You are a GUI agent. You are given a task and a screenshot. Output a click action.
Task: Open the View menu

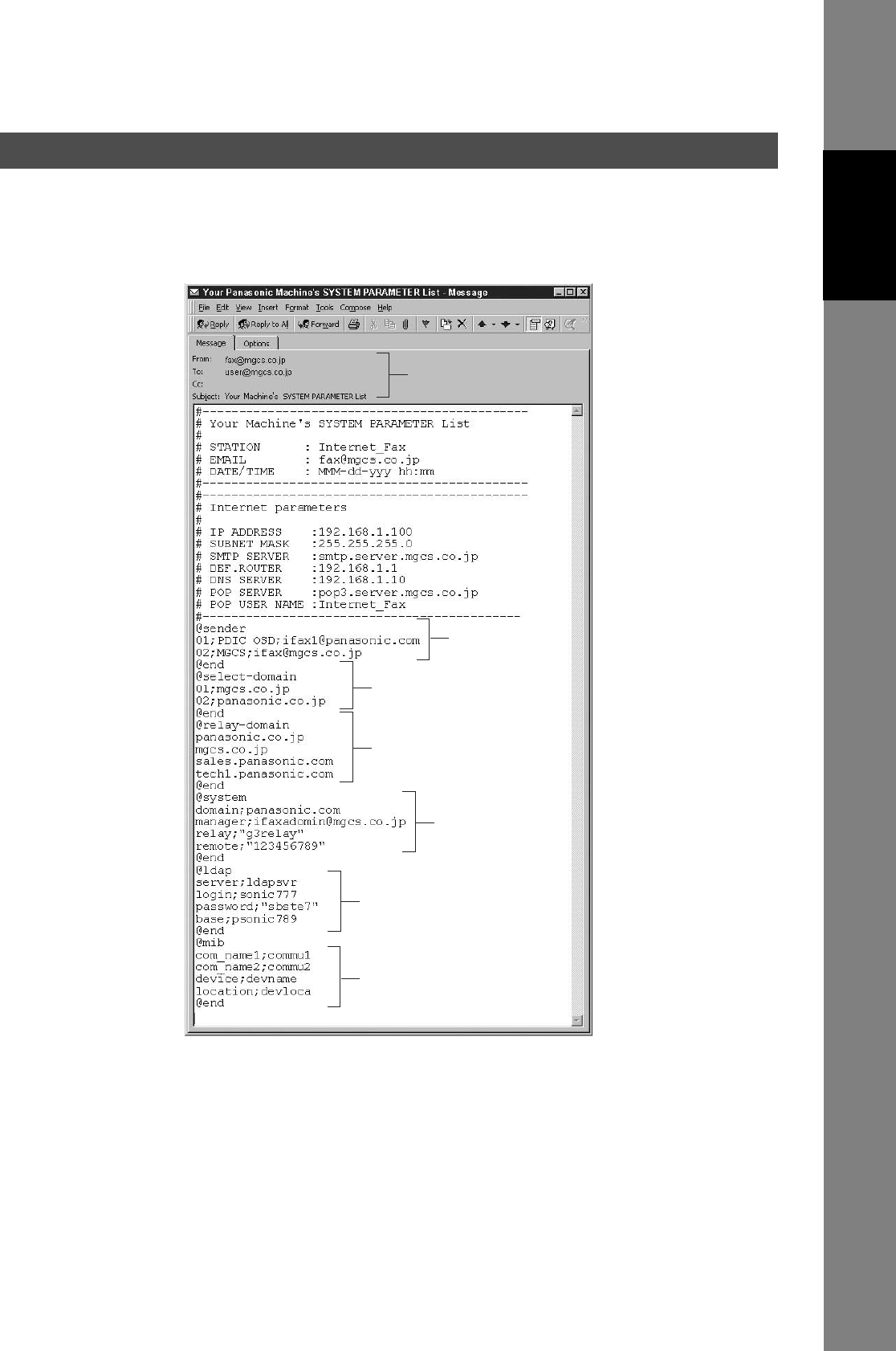click(x=243, y=308)
